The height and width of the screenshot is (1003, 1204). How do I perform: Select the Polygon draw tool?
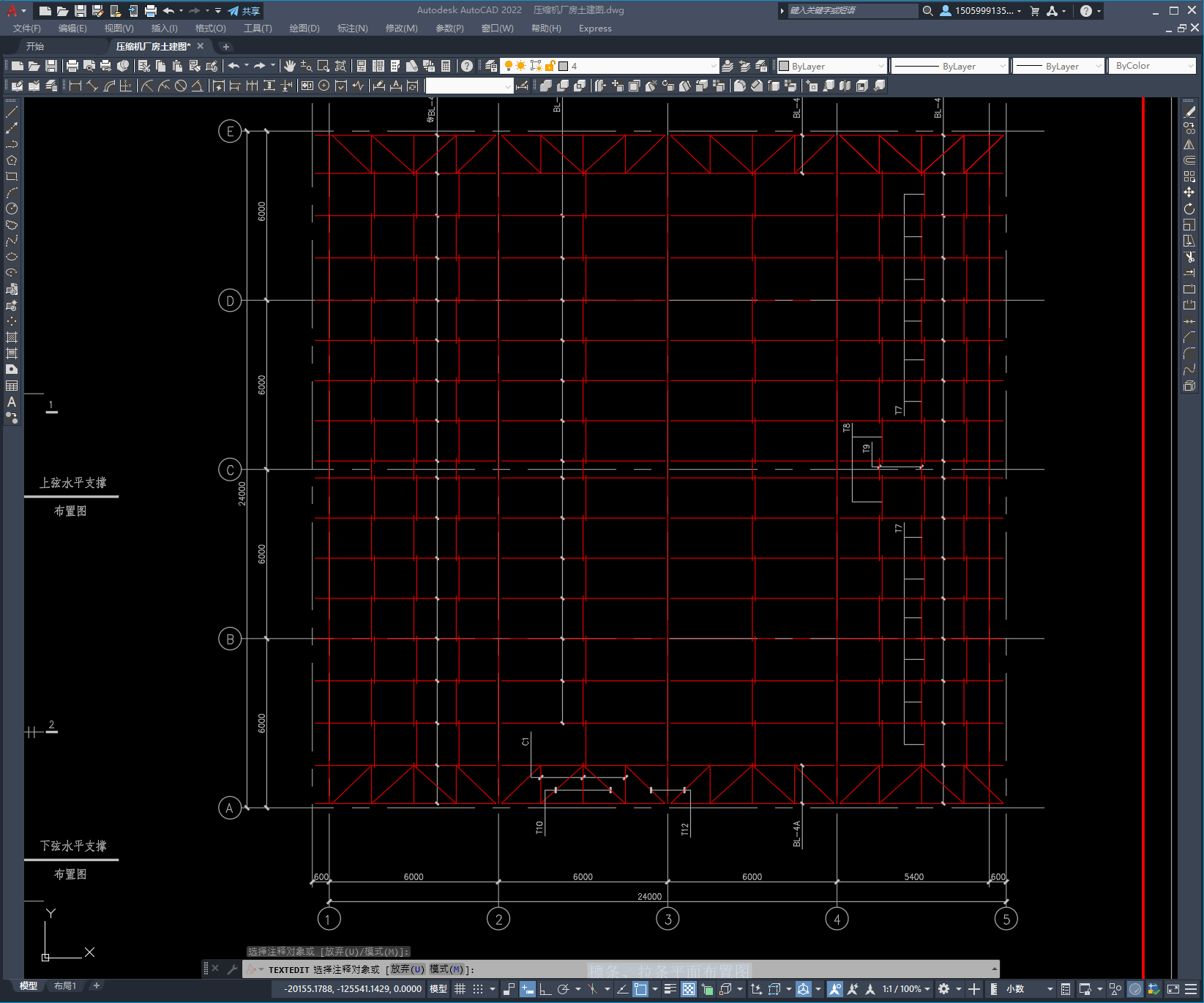(x=12, y=160)
